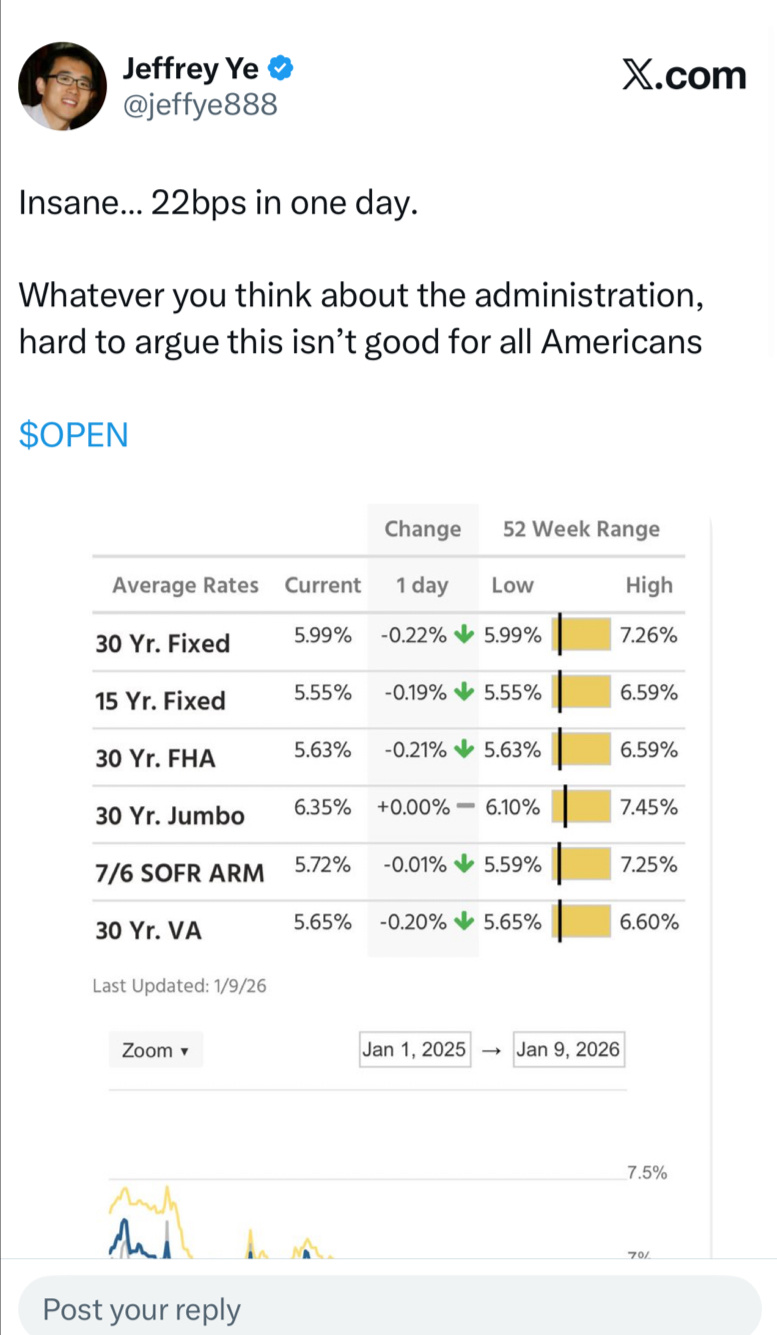Open the @jeffye888 handle

199,104
